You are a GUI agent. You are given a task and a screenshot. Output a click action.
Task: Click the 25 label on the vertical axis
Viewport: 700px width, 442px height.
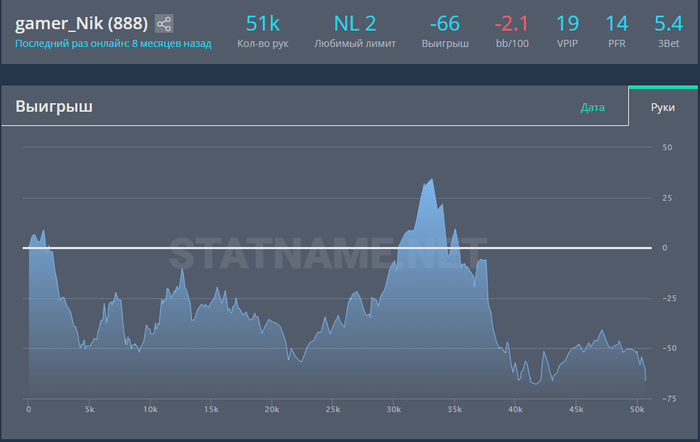pos(666,197)
